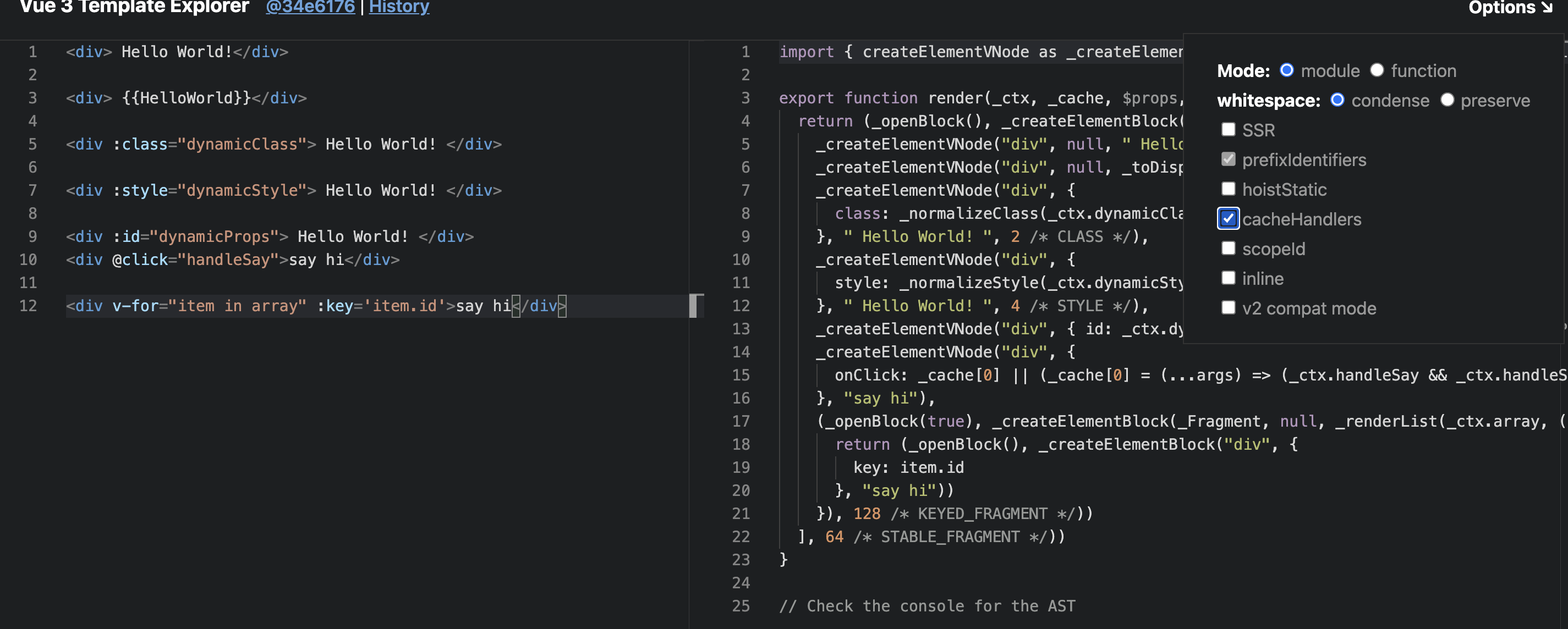Choose preserve whitespace option
Viewport: 1568px width, 629px height.
1447,101
